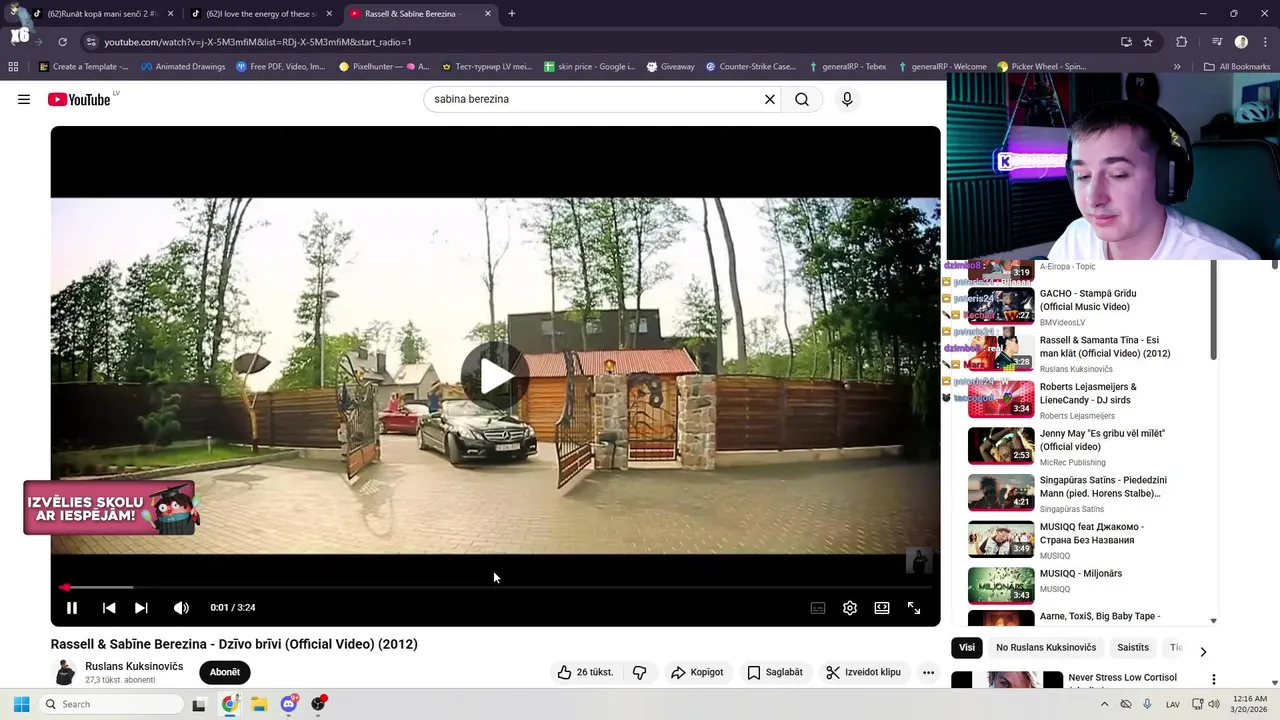Select the Visi filter chip
Image resolution: width=1280 pixels, height=720 pixels.
tap(967, 647)
